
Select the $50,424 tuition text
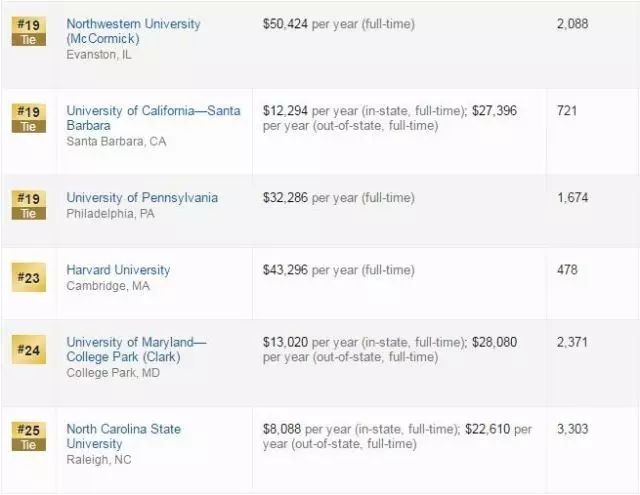point(285,24)
